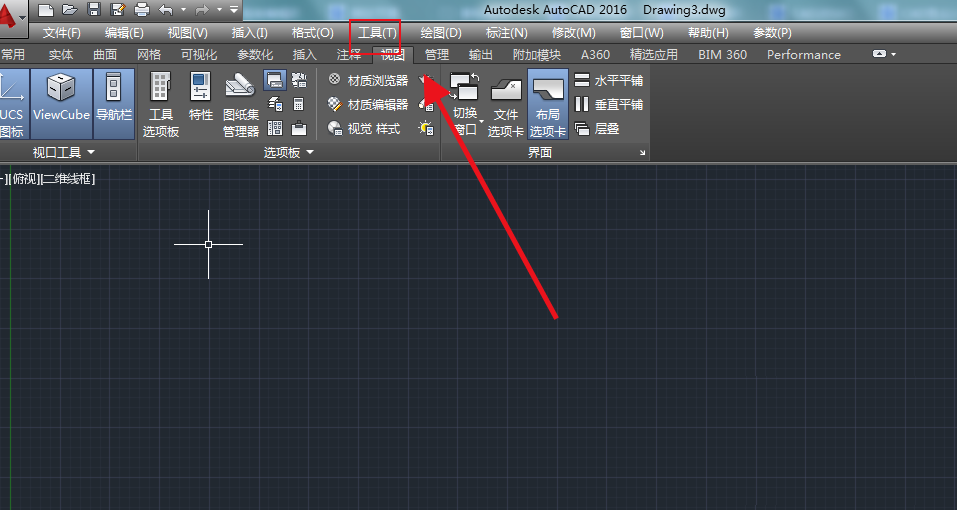Switch to the 参数化 ribbon tab
Viewport: 957px width, 510px height.
[255, 55]
